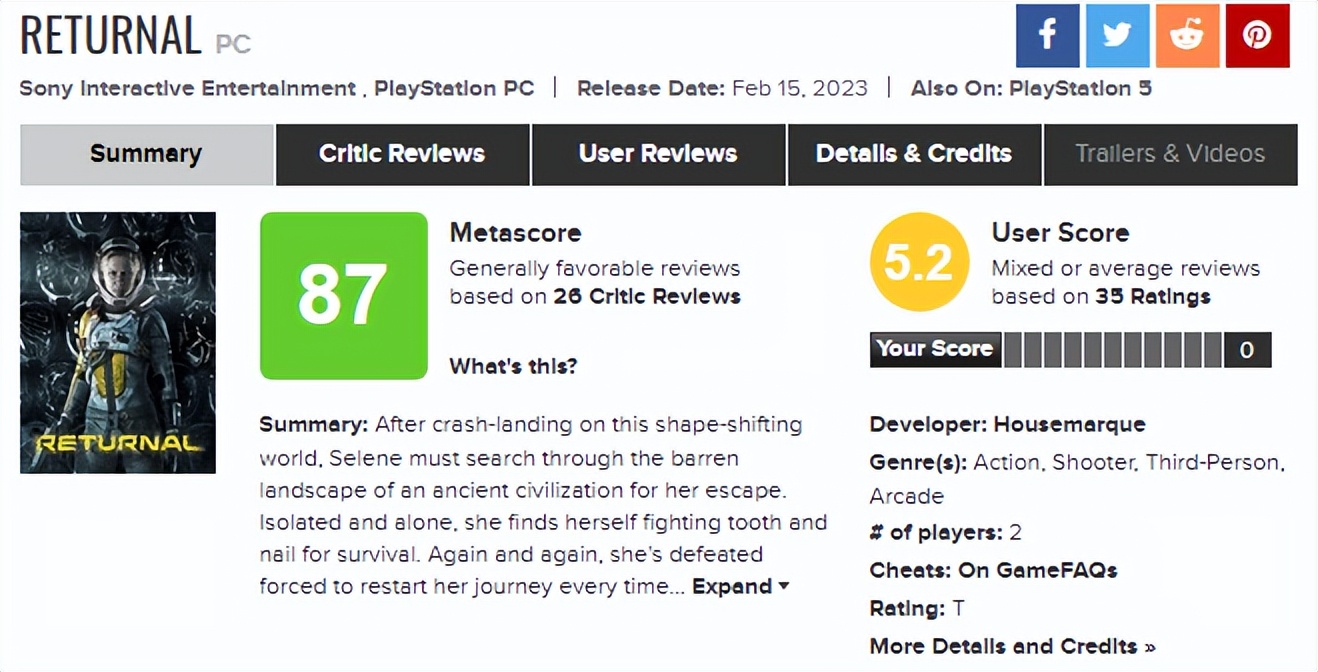Open the PlayStation 5 version link

pos(1080,88)
